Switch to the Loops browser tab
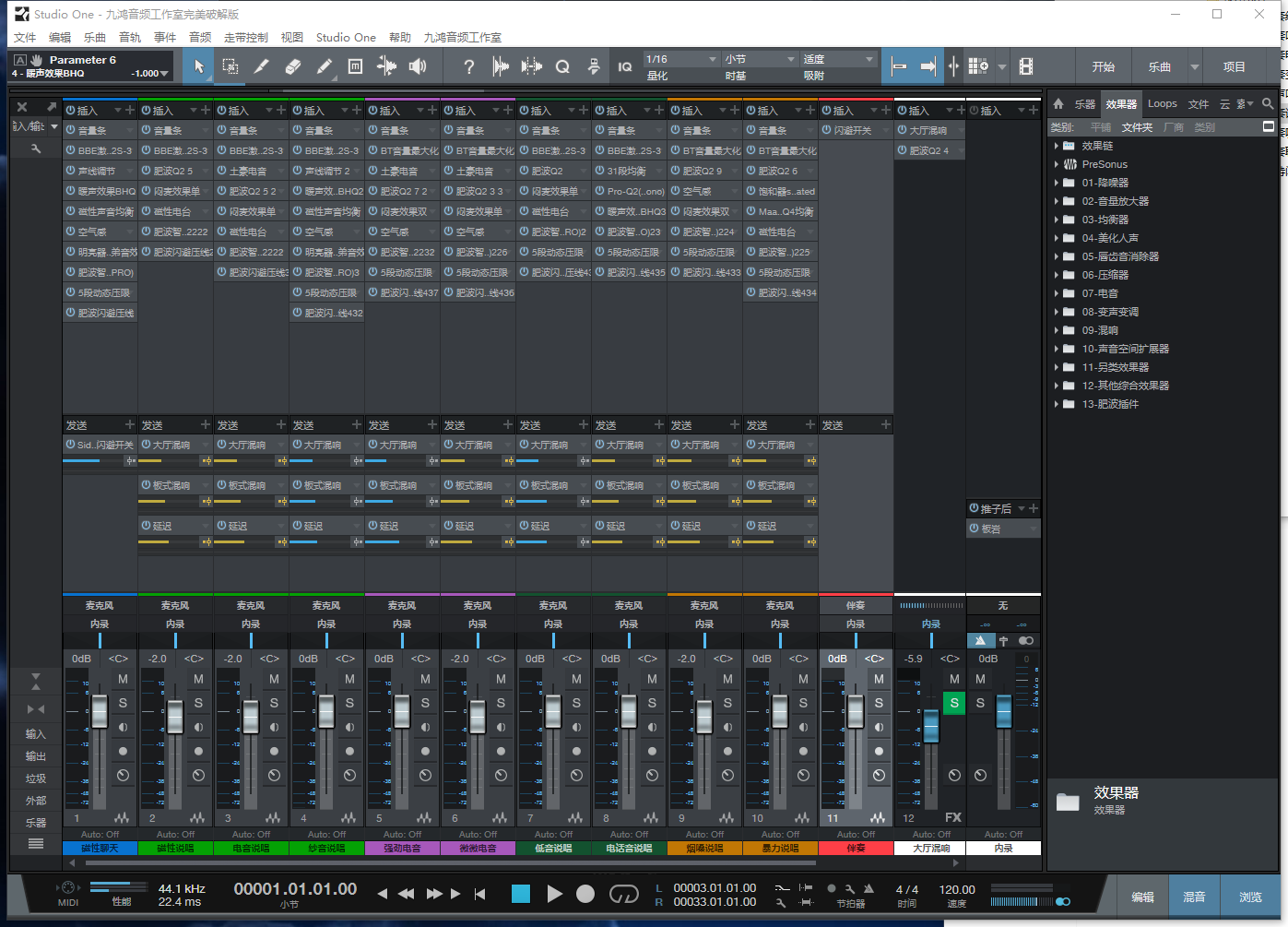The image size is (1288, 927). pyautogui.click(x=1162, y=103)
